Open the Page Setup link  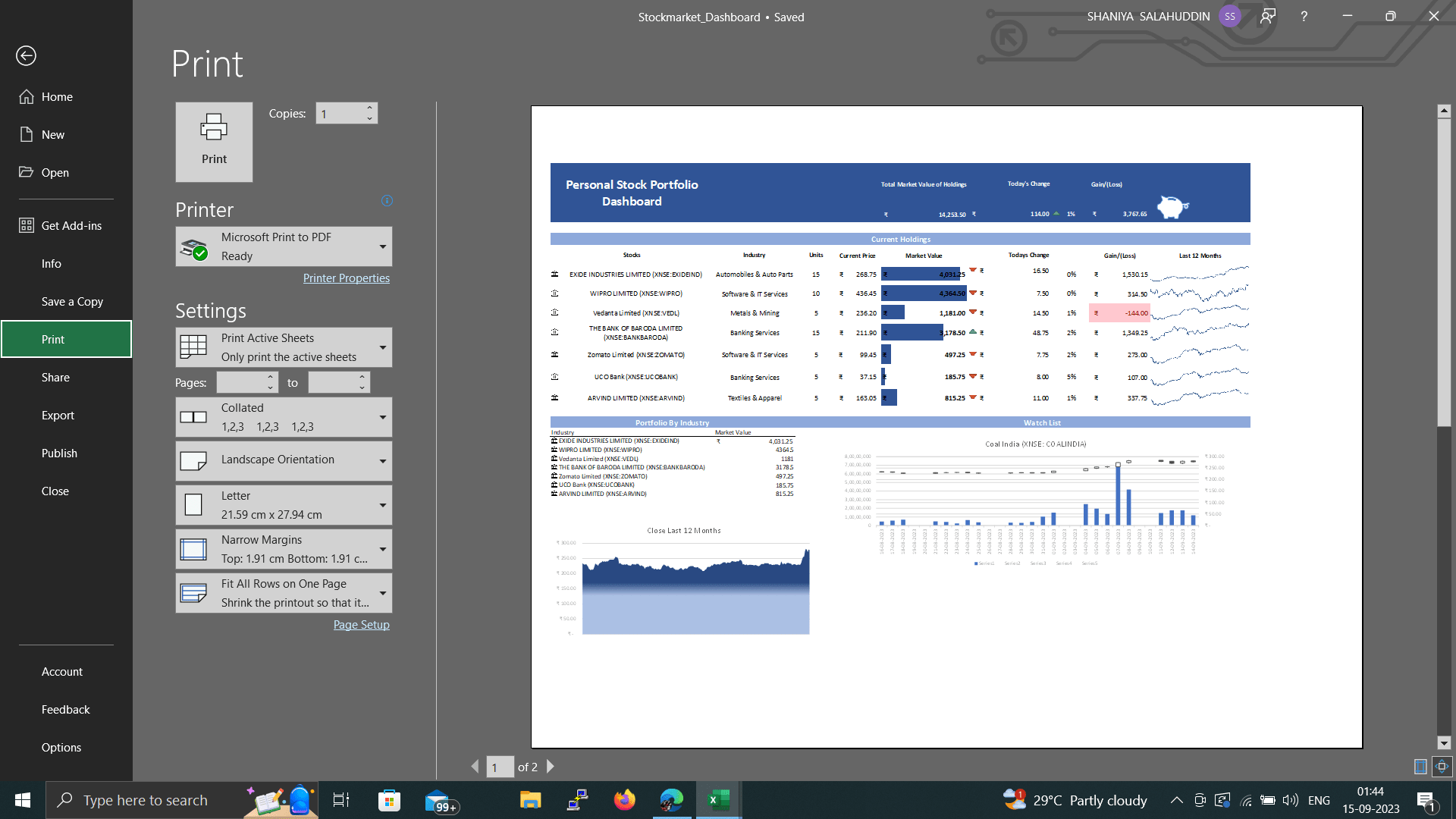[x=361, y=625]
